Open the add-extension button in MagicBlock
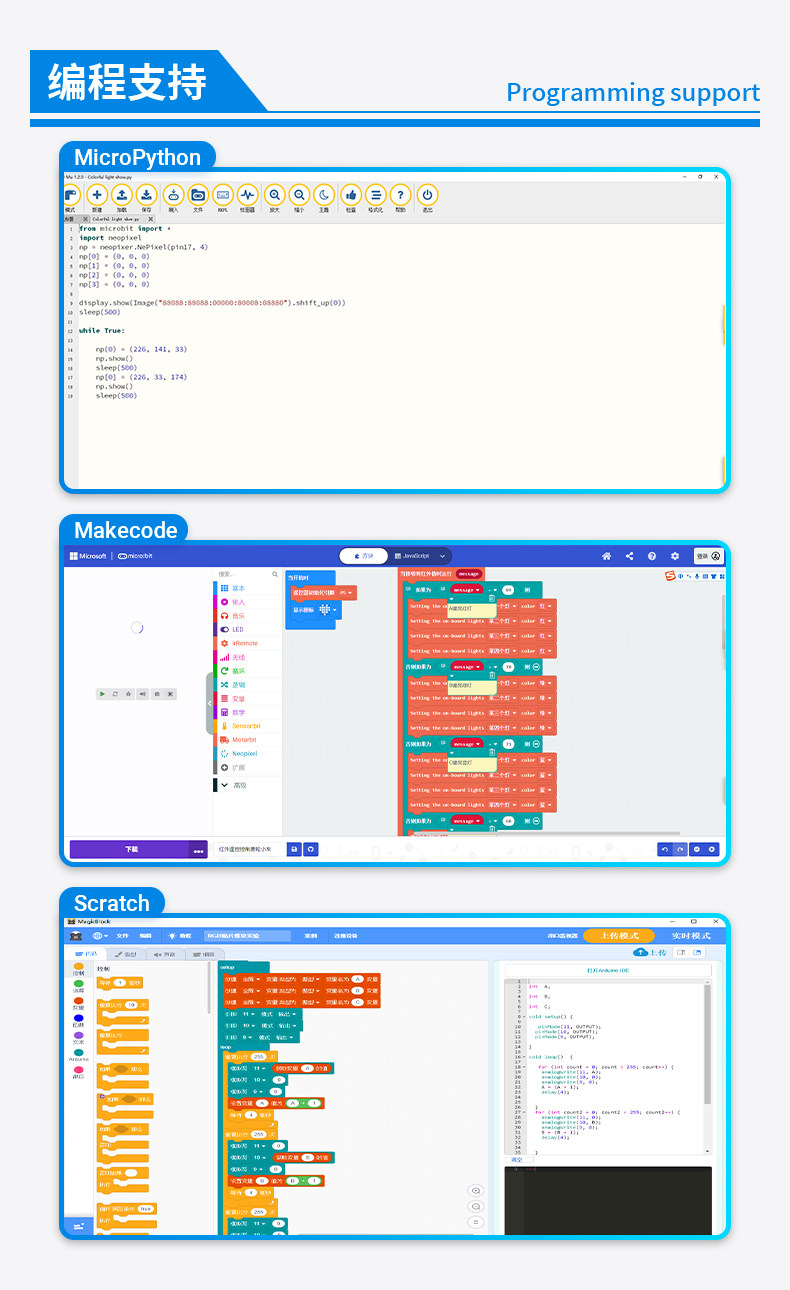This screenshot has height=1290, width=790. pyautogui.click(x=78, y=1226)
